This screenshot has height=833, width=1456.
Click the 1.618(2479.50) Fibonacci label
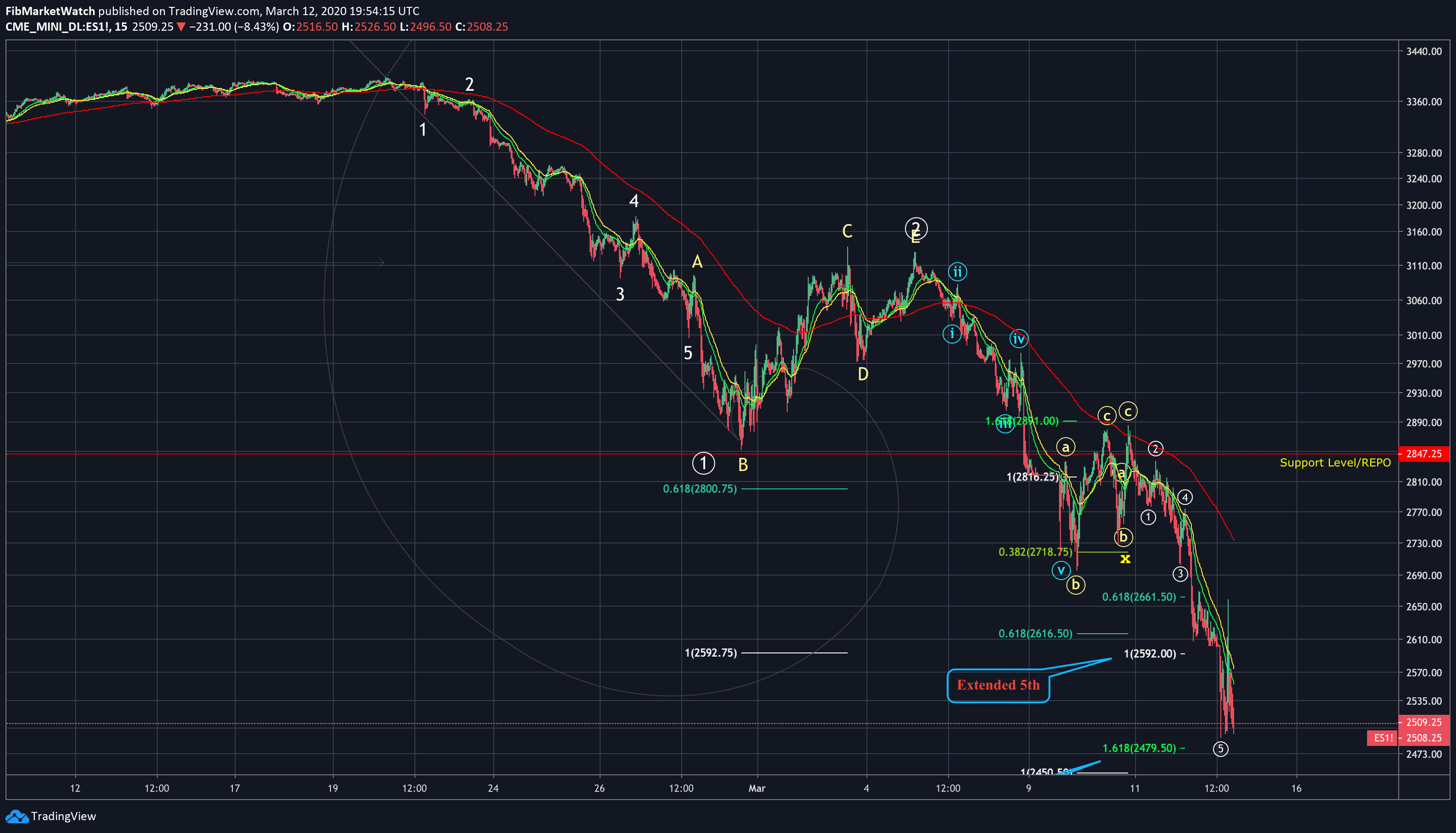pos(1139,748)
